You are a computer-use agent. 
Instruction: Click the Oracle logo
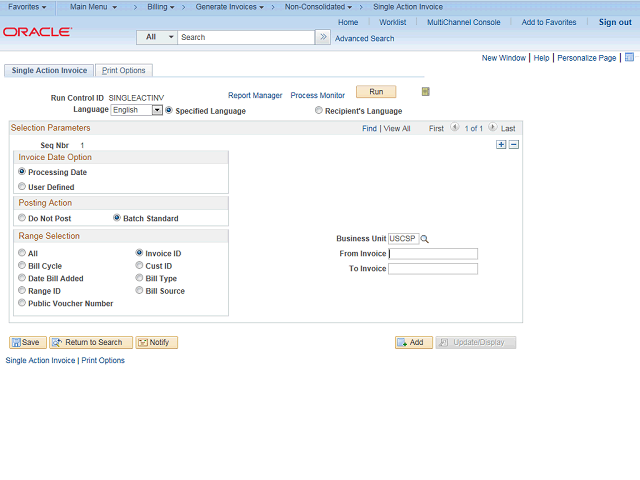(x=38, y=32)
